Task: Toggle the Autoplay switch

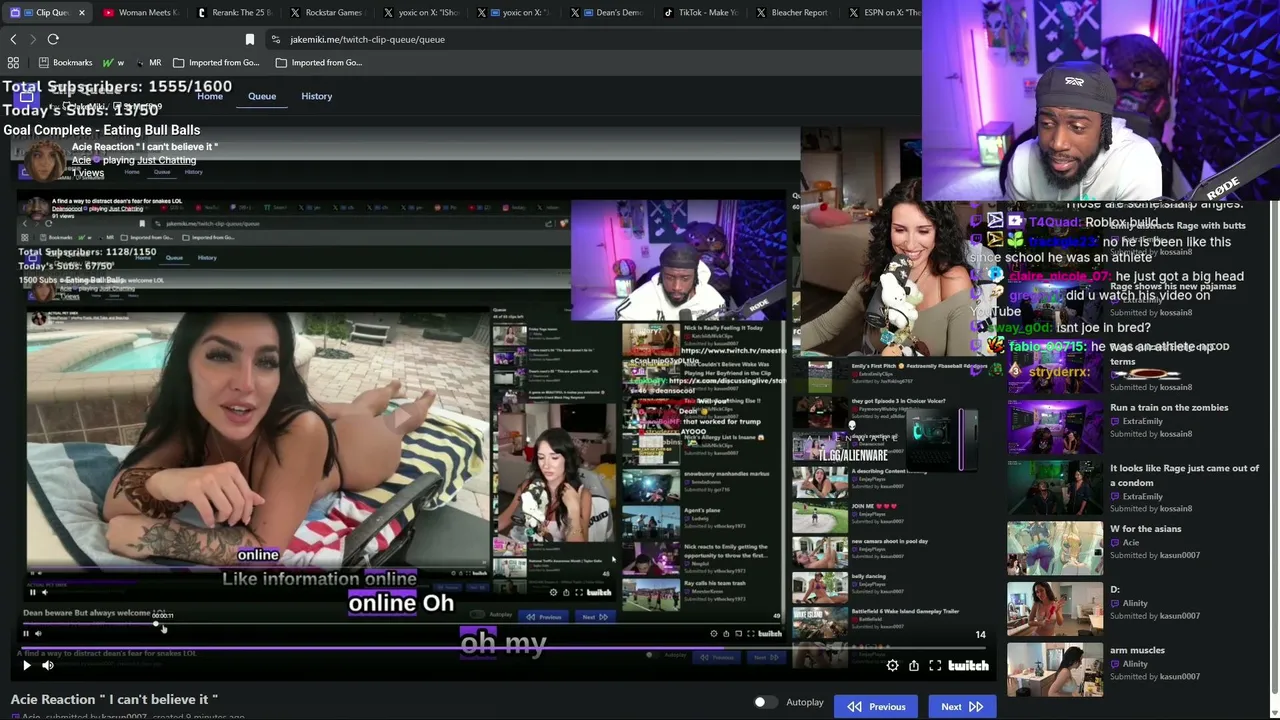Action: 765,703
